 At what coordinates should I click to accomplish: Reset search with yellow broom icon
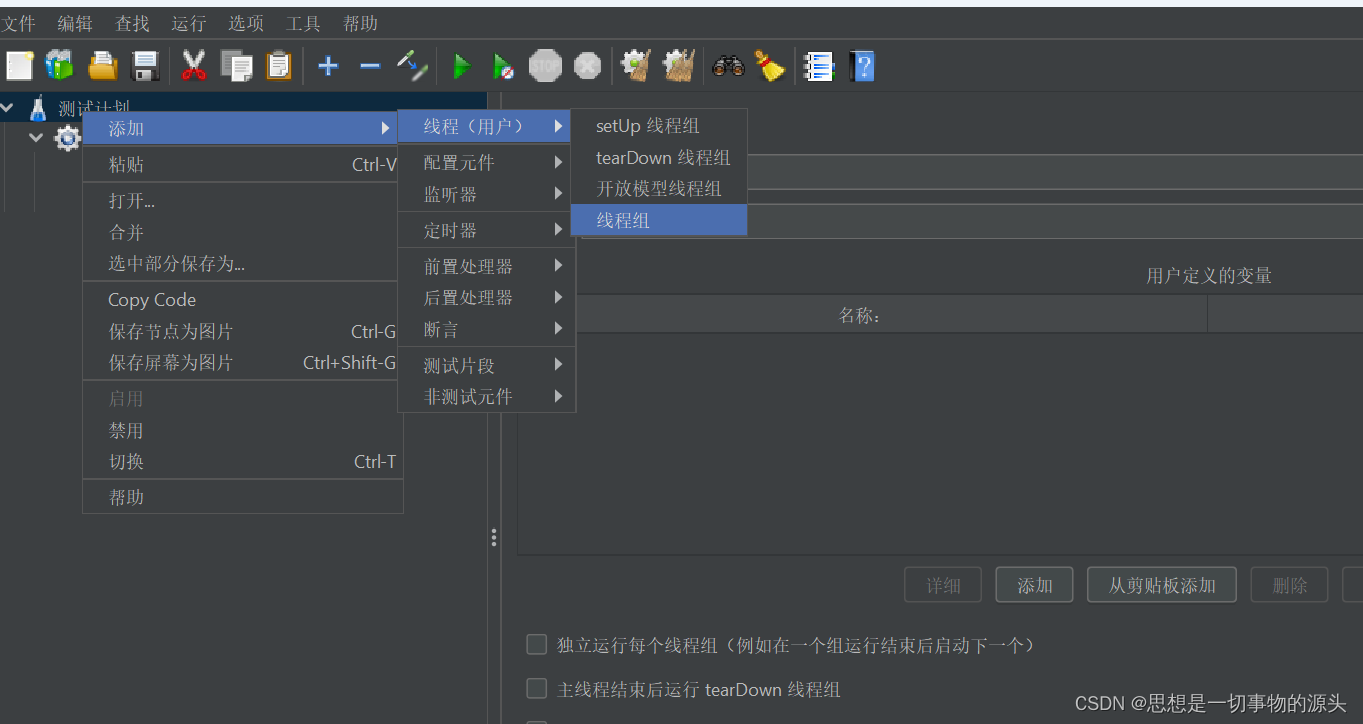click(x=769, y=66)
